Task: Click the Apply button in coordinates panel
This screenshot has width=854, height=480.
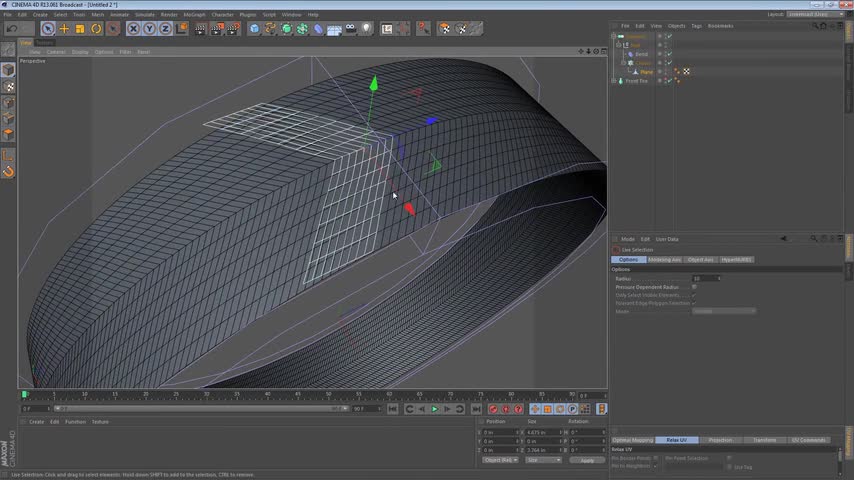Action: pos(587,460)
